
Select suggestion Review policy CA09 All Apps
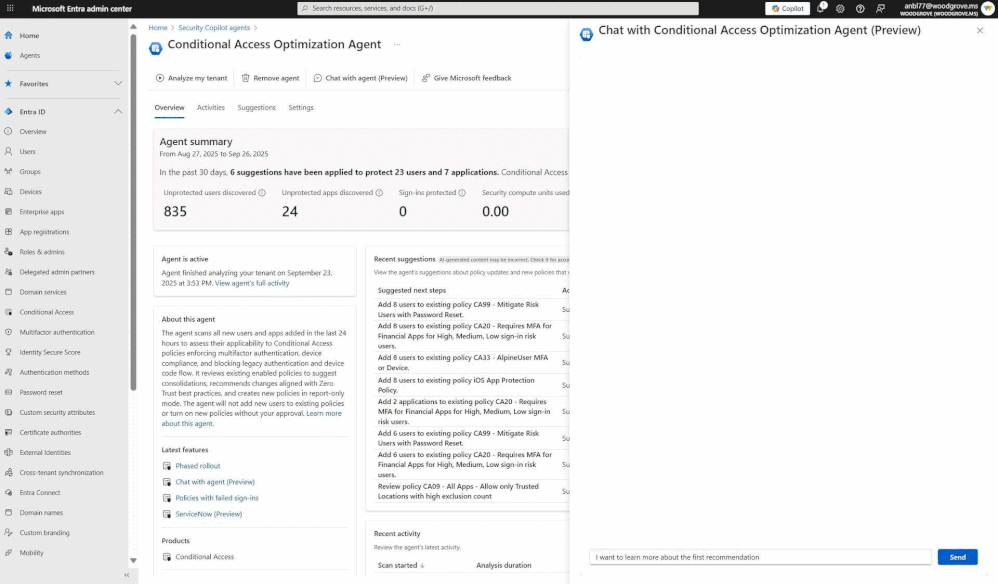[x=458, y=491]
